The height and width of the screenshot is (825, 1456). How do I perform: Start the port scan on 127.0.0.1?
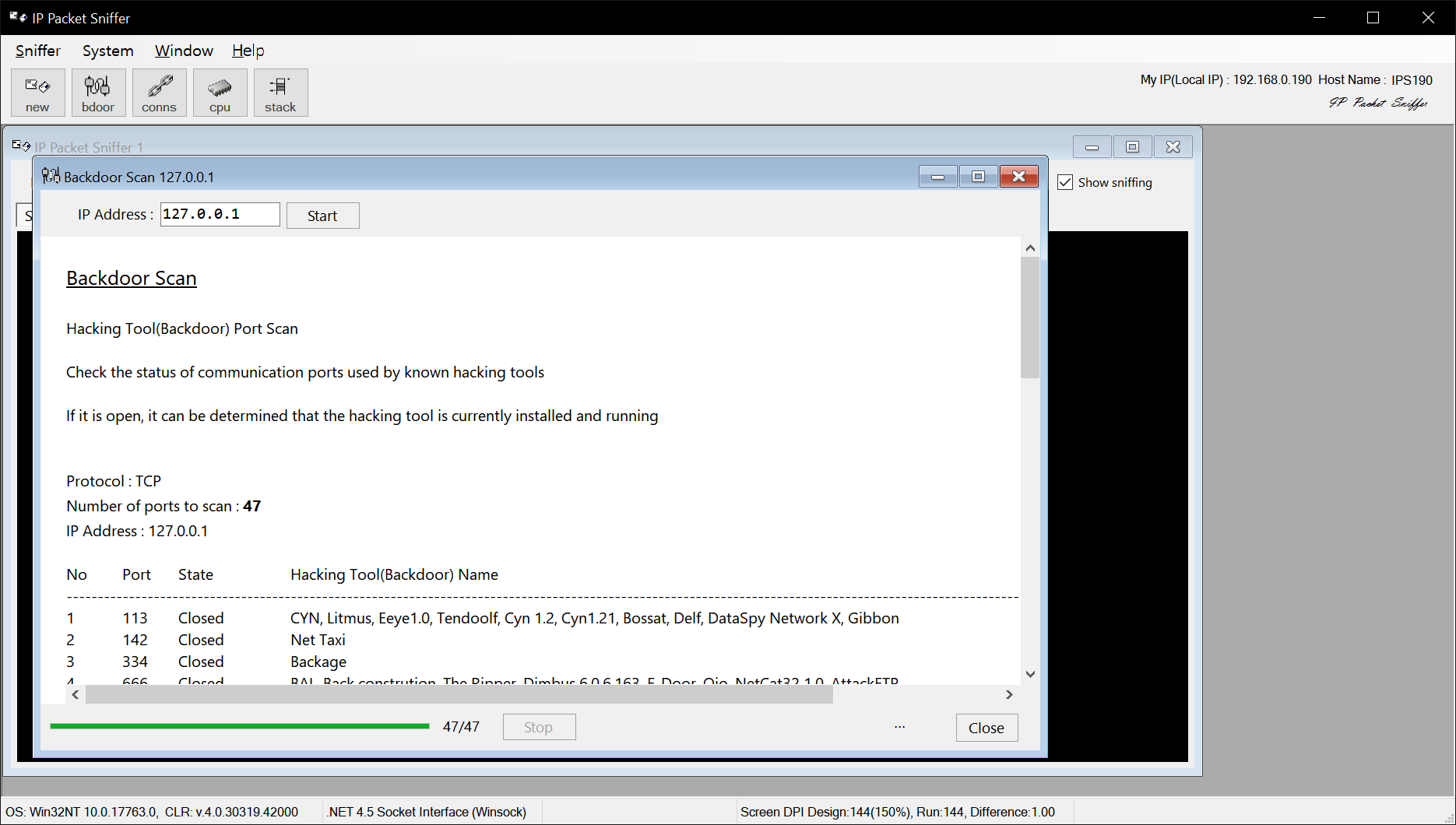(322, 215)
